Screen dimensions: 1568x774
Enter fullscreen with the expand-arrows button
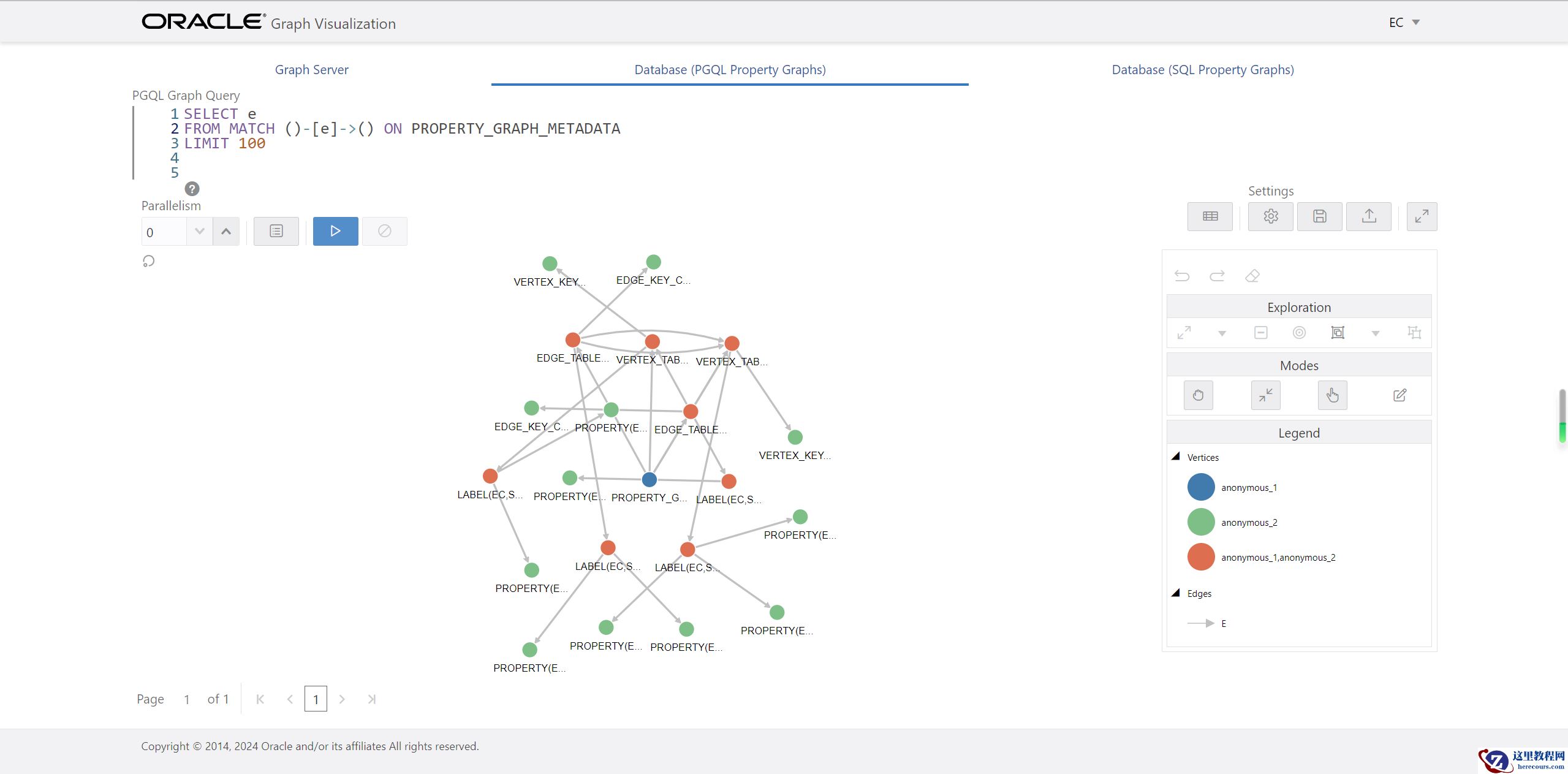1422,216
